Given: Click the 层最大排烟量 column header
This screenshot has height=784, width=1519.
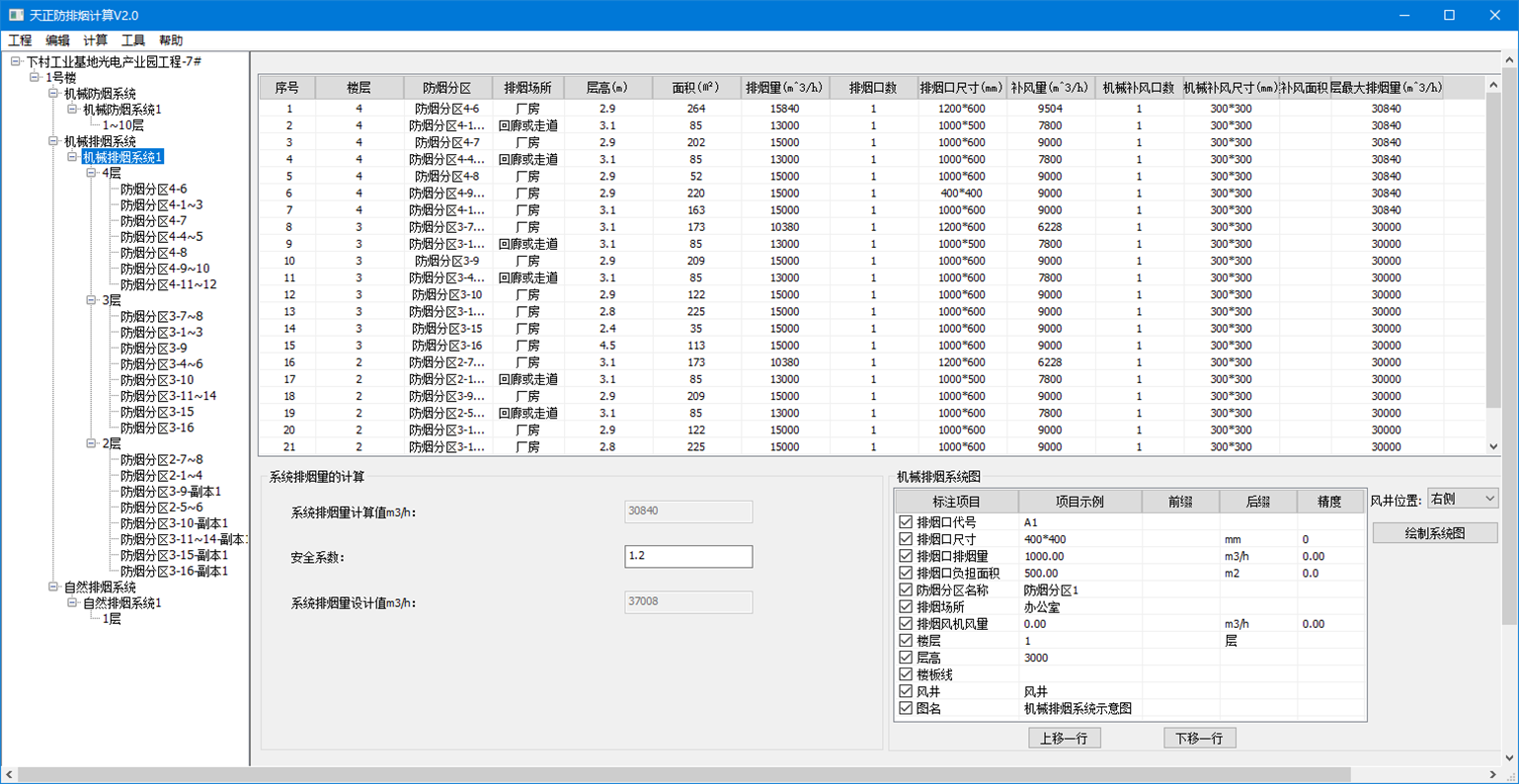Looking at the screenshot, I should [1387, 88].
